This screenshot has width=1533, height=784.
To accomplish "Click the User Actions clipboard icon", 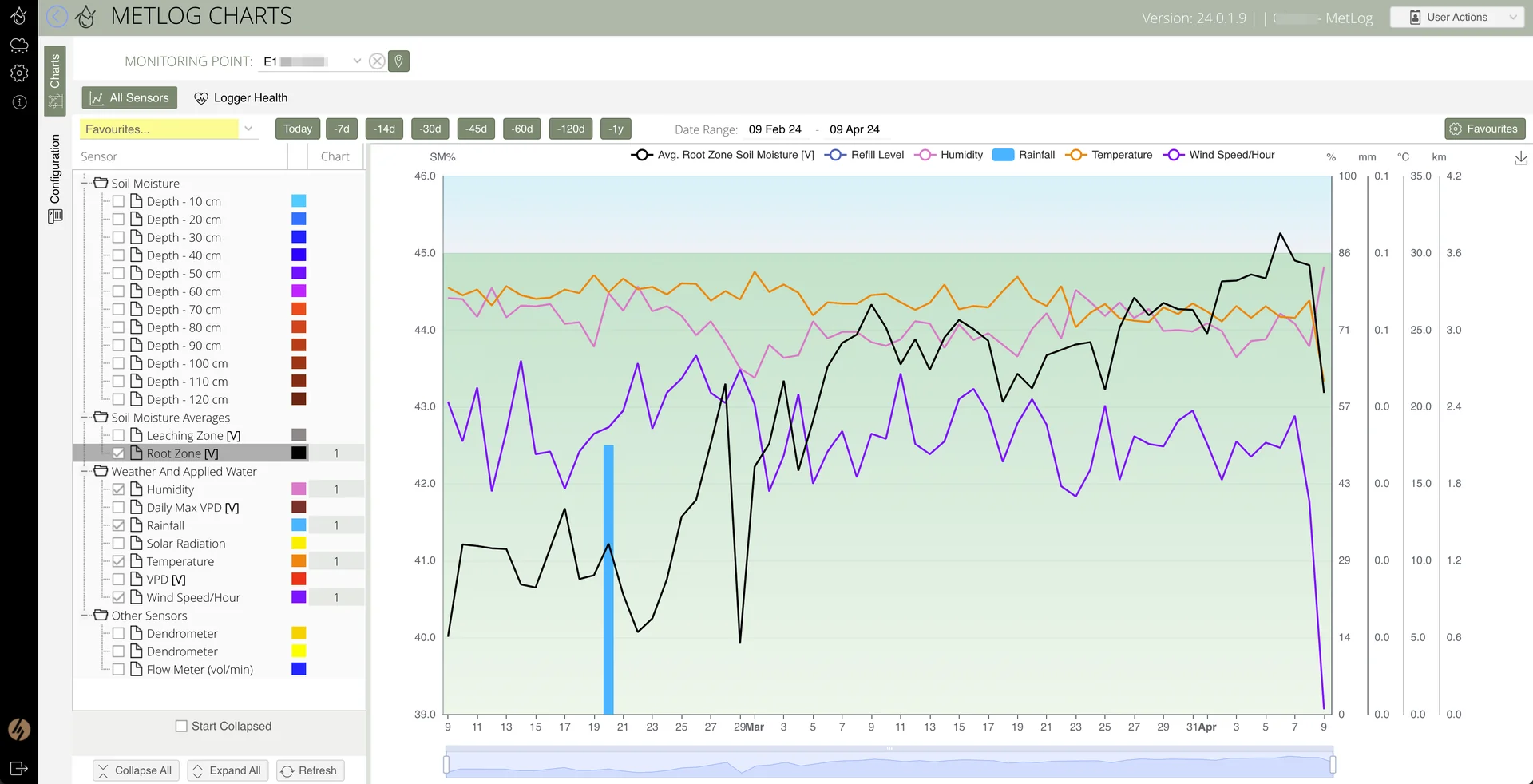I will [1415, 18].
